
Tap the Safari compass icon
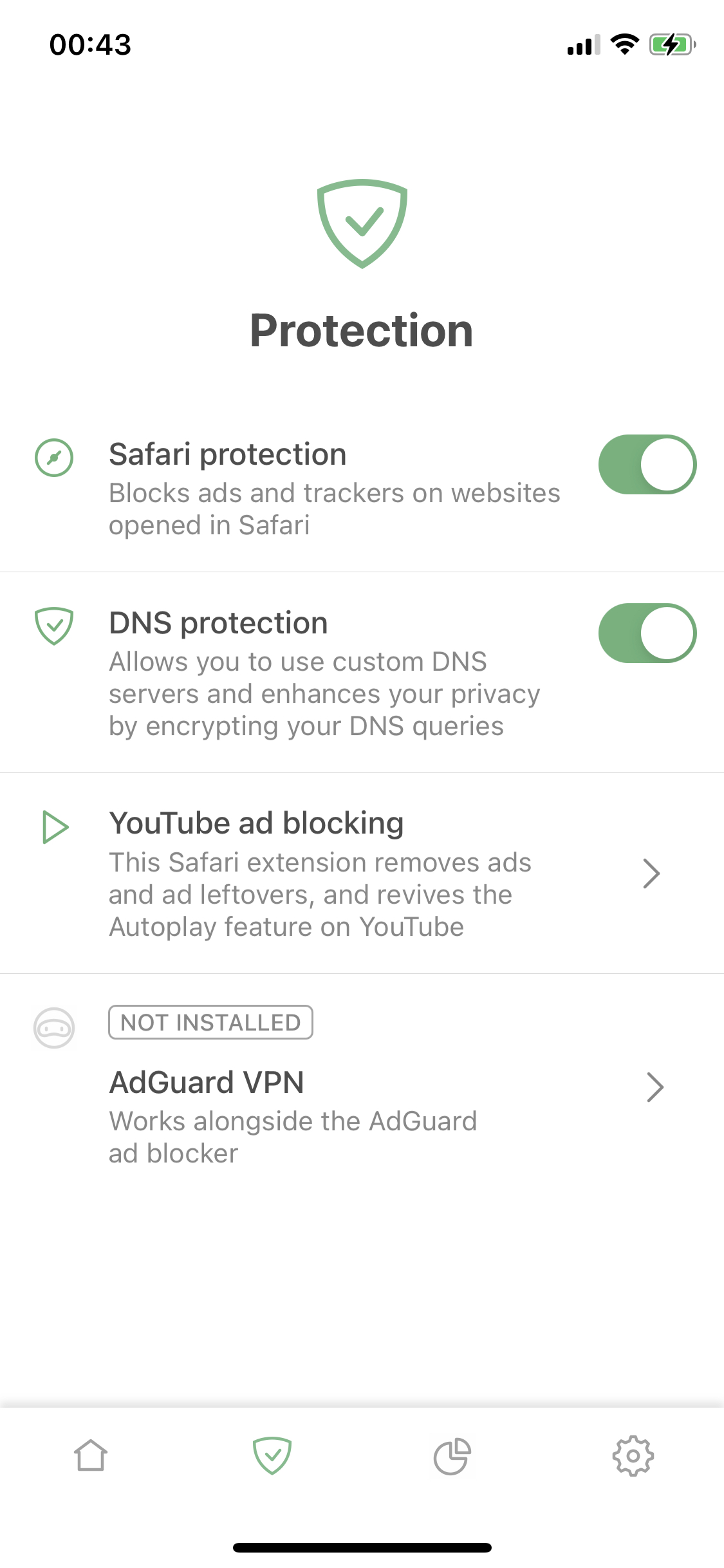(54, 458)
